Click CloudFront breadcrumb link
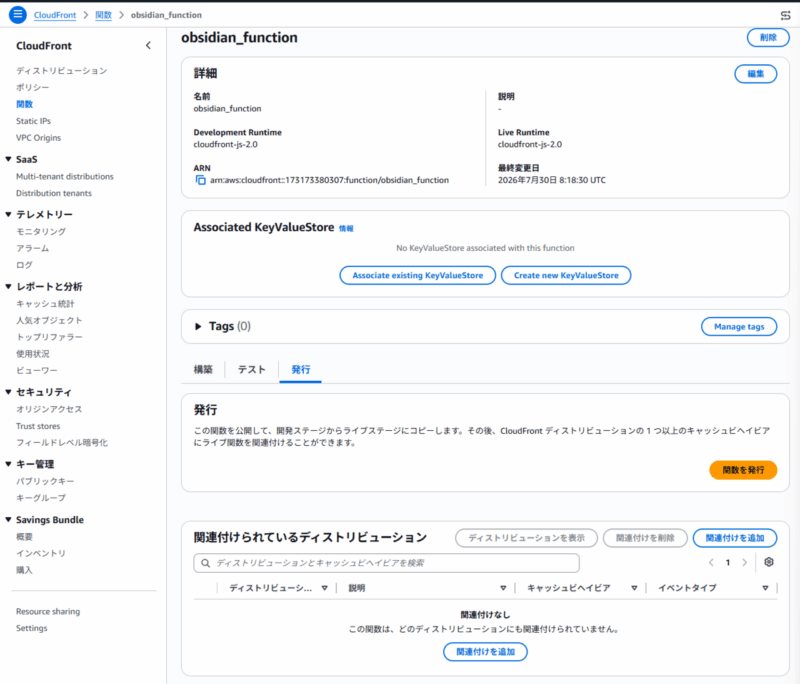Image resolution: width=800 pixels, height=684 pixels. point(55,15)
